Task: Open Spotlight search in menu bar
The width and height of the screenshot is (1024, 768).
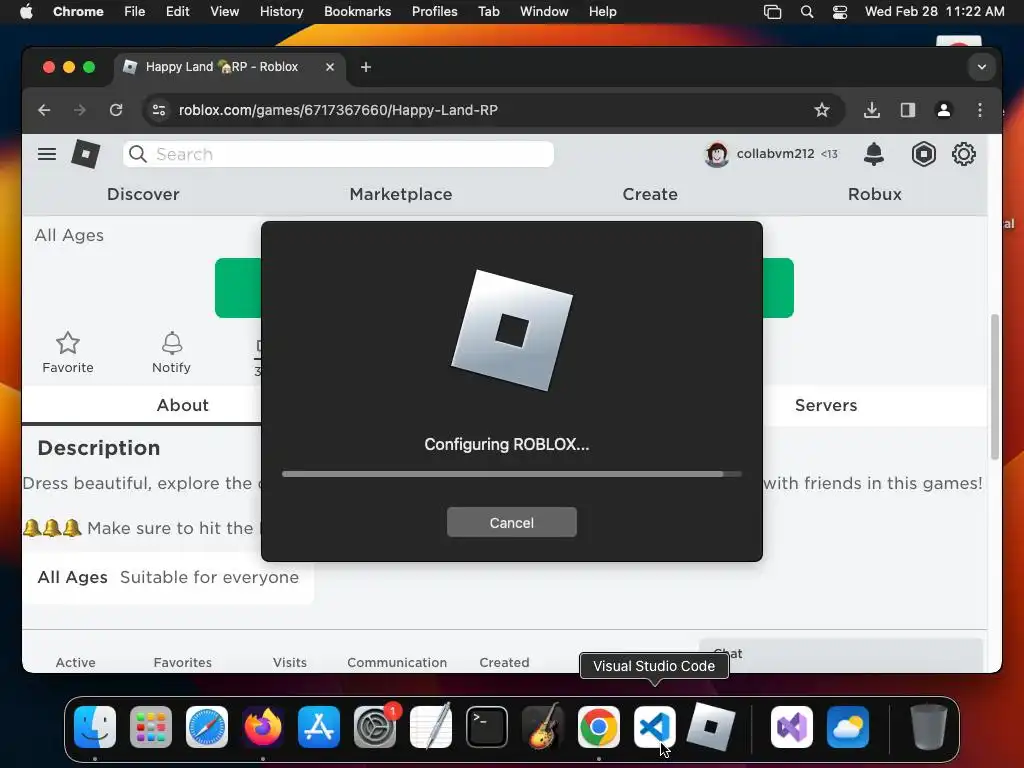Action: tap(807, 12)
